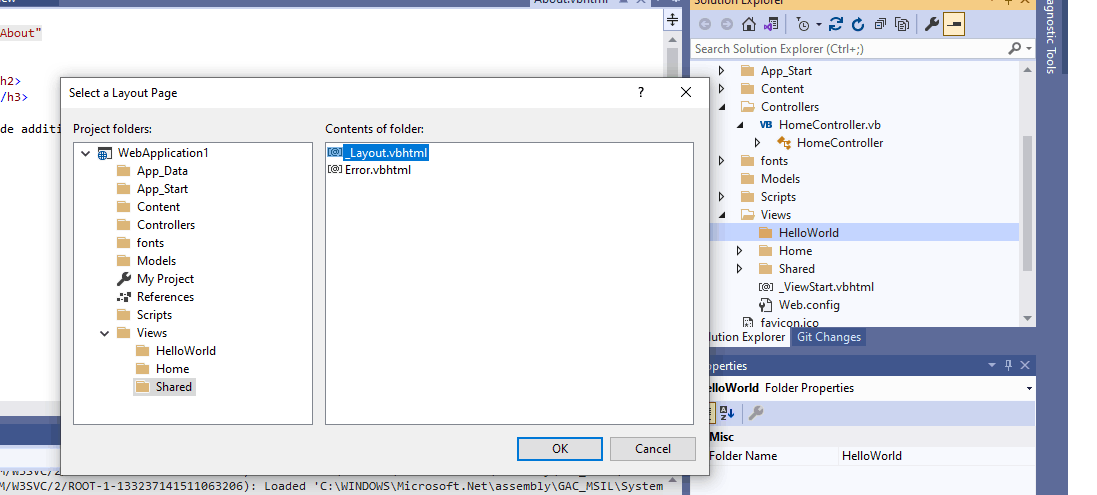Click the Solution Explorer vertical scrollbar
This screenshot has height=495, width=1097.
click(1027, 203)
